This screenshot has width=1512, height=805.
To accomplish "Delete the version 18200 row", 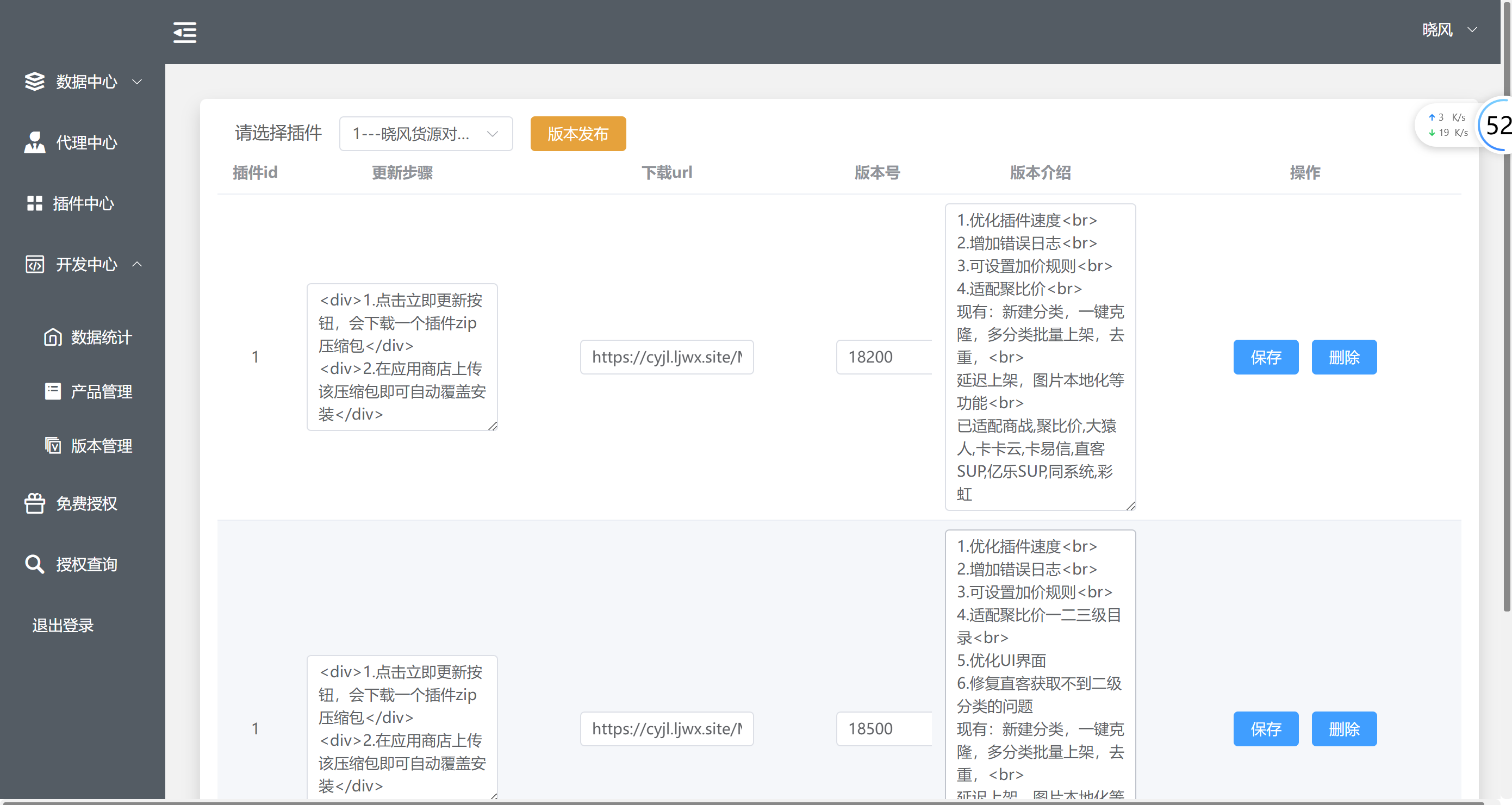I will (x=1344, y=357).
